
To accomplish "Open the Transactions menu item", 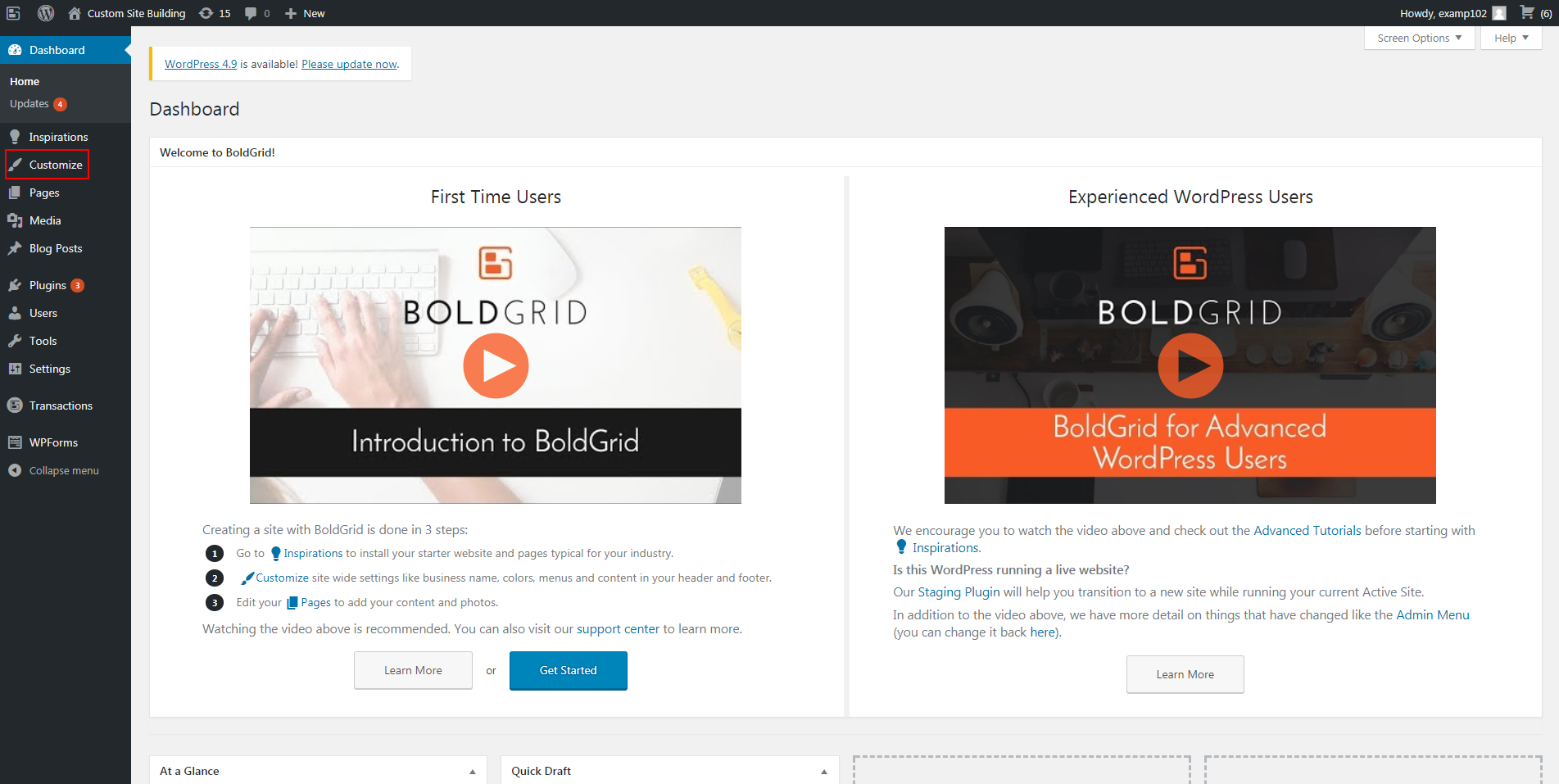I will click(61, 406).
